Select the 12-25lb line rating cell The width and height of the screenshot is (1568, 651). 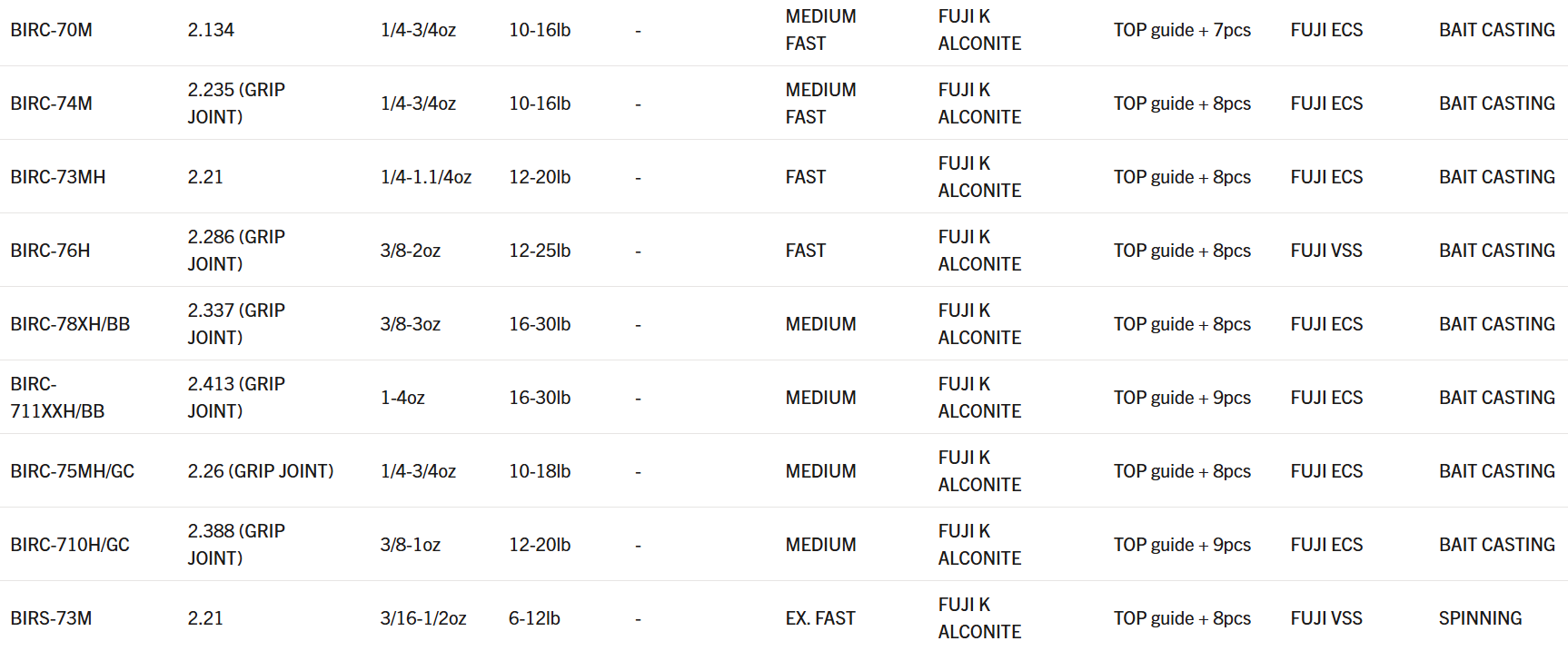[x=540, y=251]
